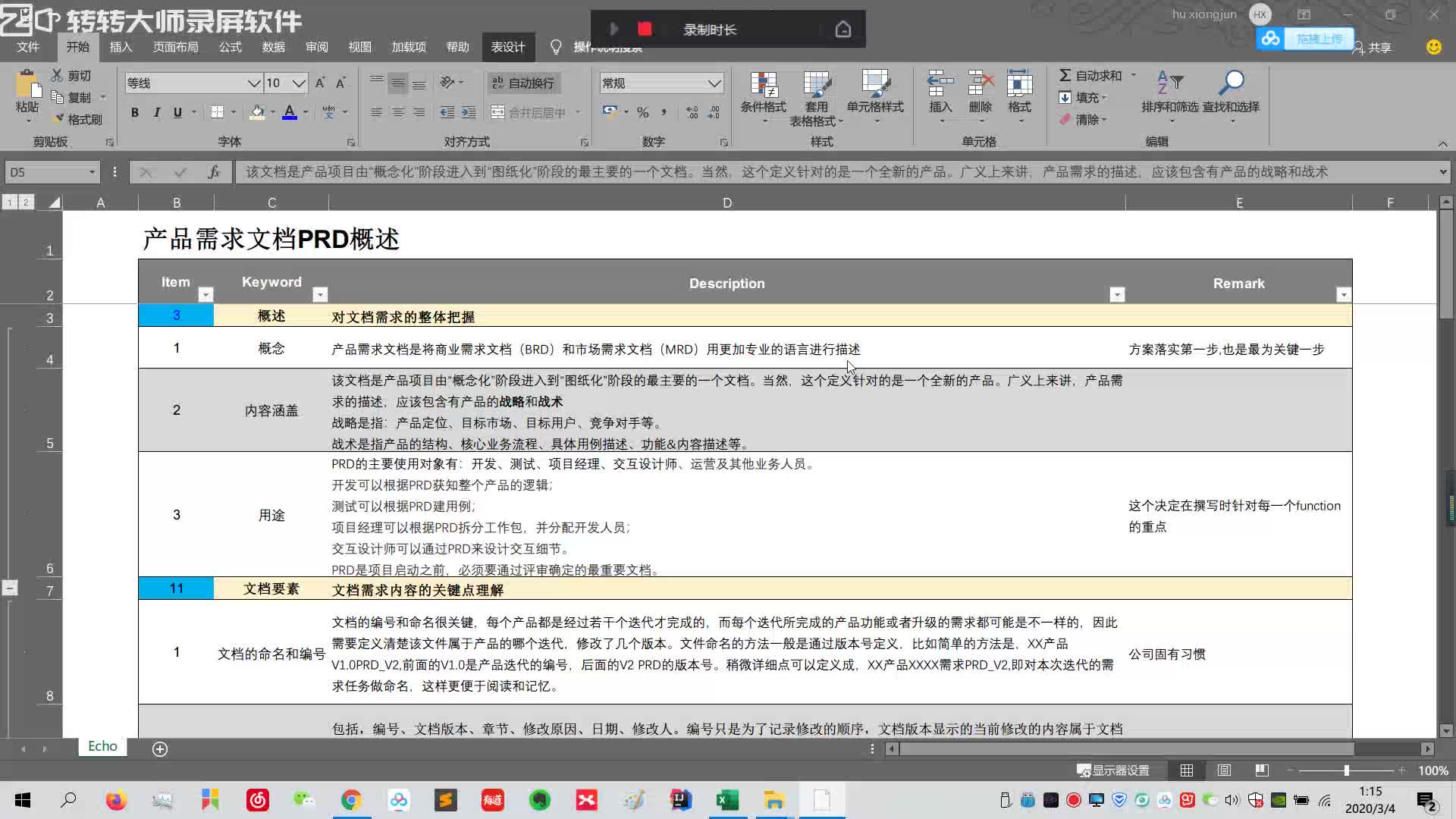
Task: Toggle bold formatting on selected text
Action: (135, 112)
